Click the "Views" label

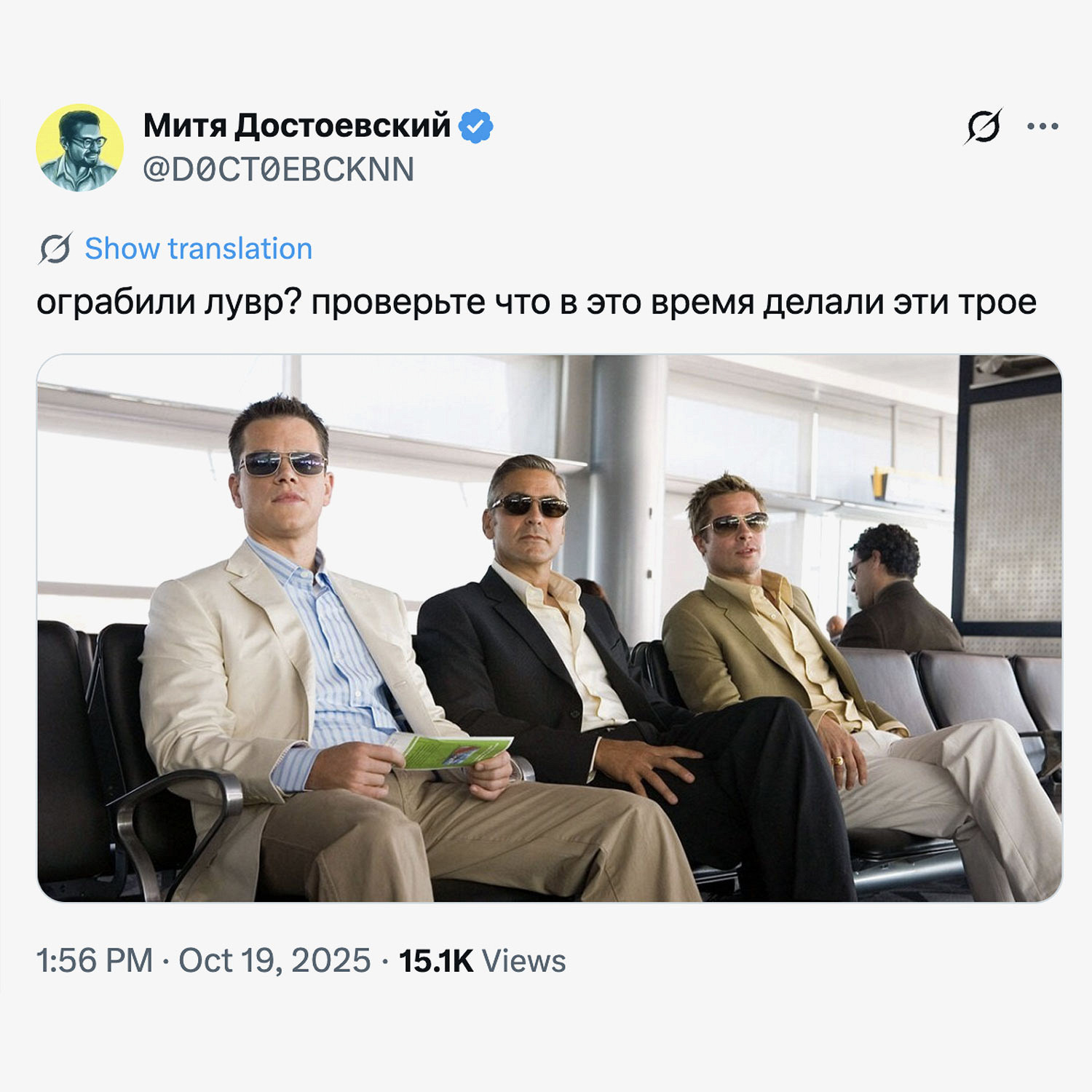click(523, 961)
